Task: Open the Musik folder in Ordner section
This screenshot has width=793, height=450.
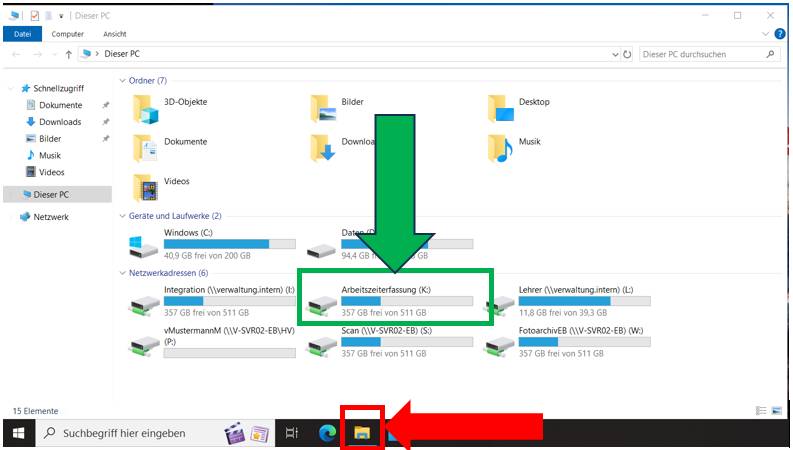Action: (x=502, y=148)
